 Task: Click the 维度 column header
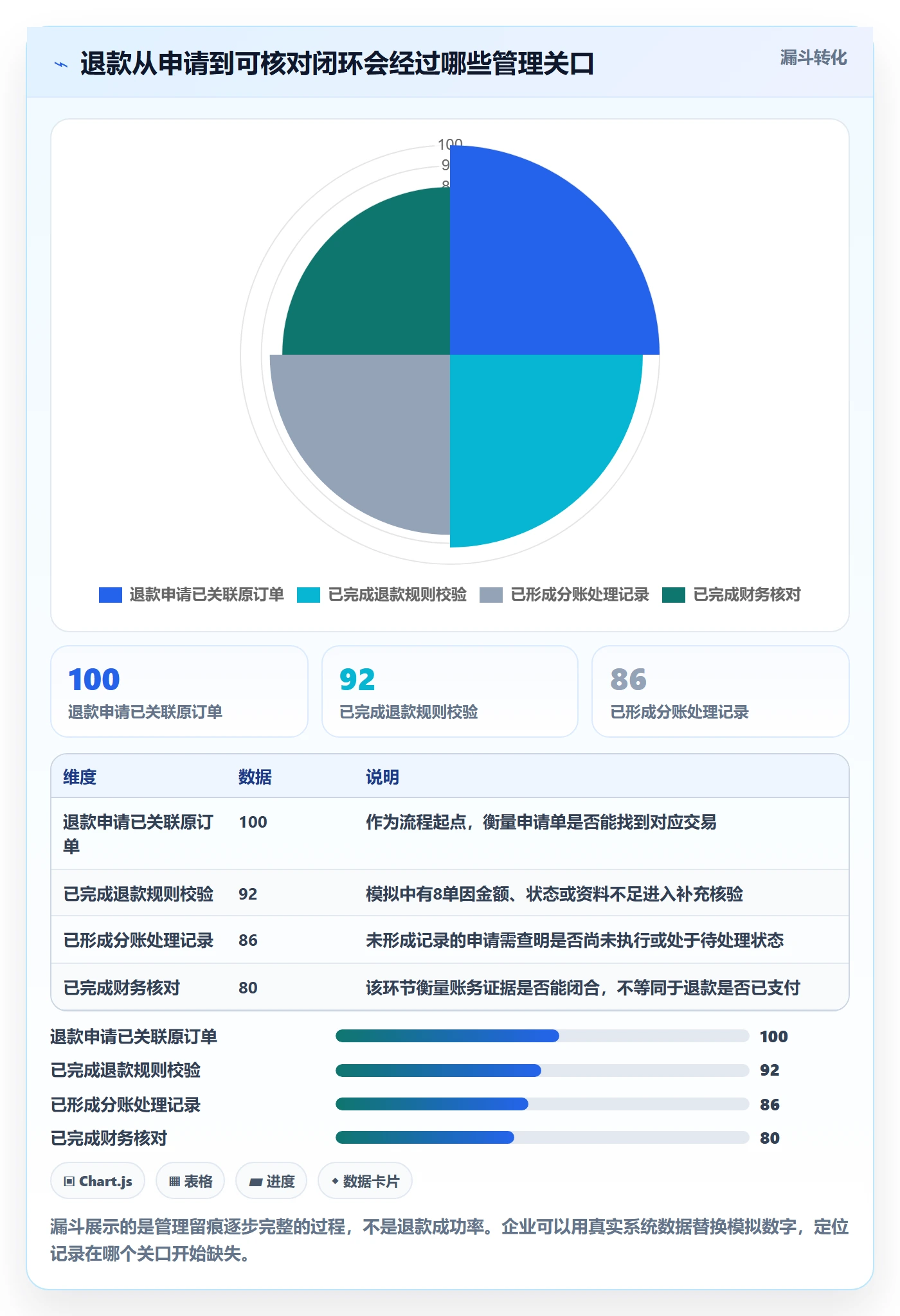tap(80, 777)
